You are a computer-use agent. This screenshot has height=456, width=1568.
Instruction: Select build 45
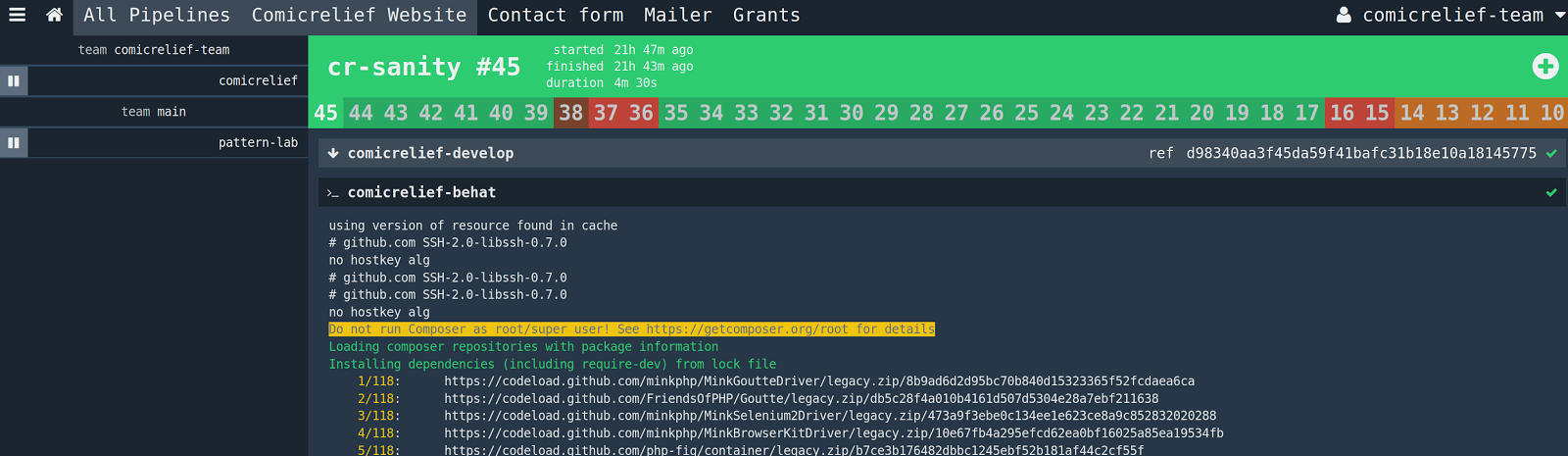pos(325,113)
